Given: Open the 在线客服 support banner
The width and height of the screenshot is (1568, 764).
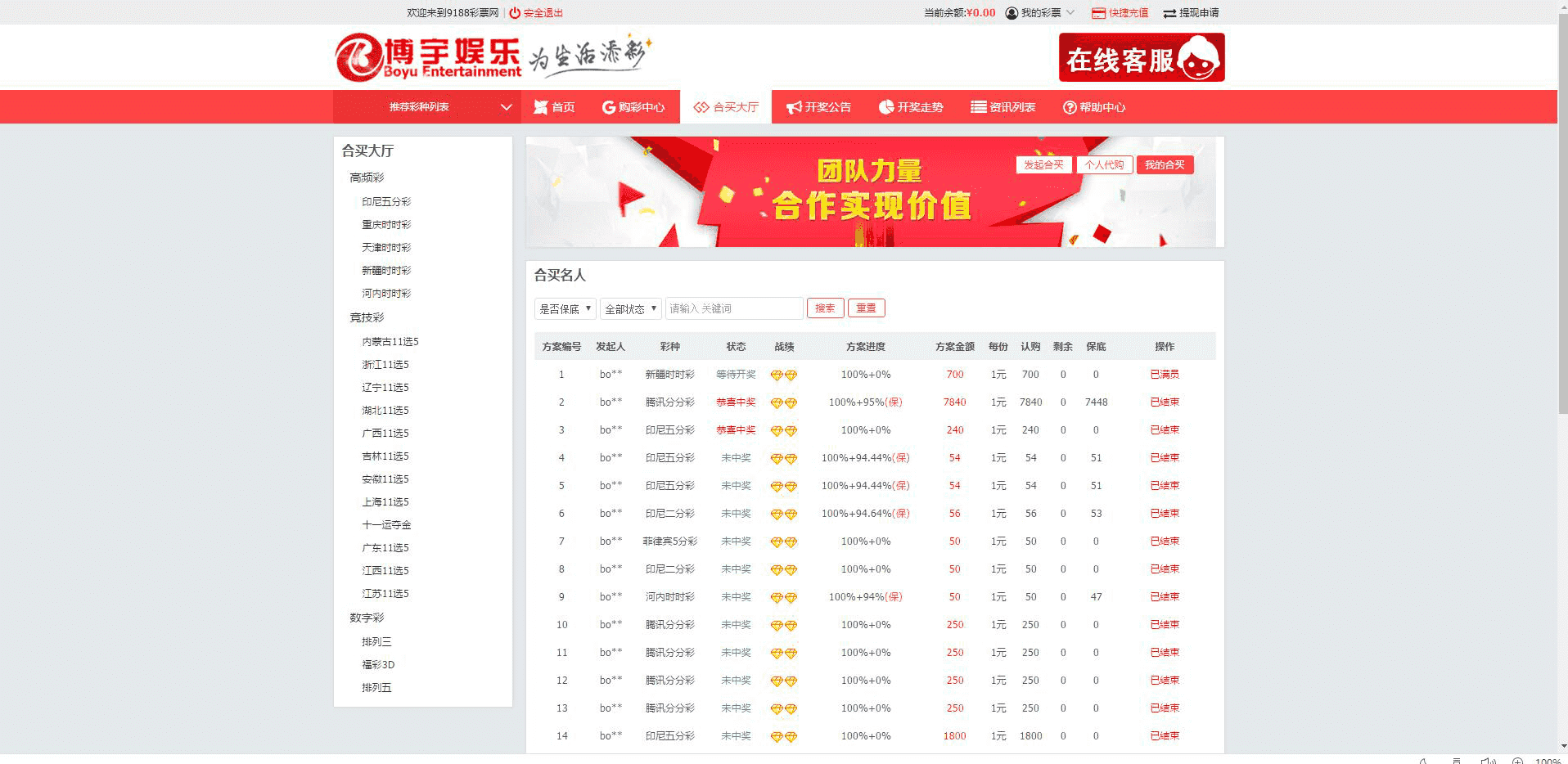Looking at the screenshot, I should 1141,57.
